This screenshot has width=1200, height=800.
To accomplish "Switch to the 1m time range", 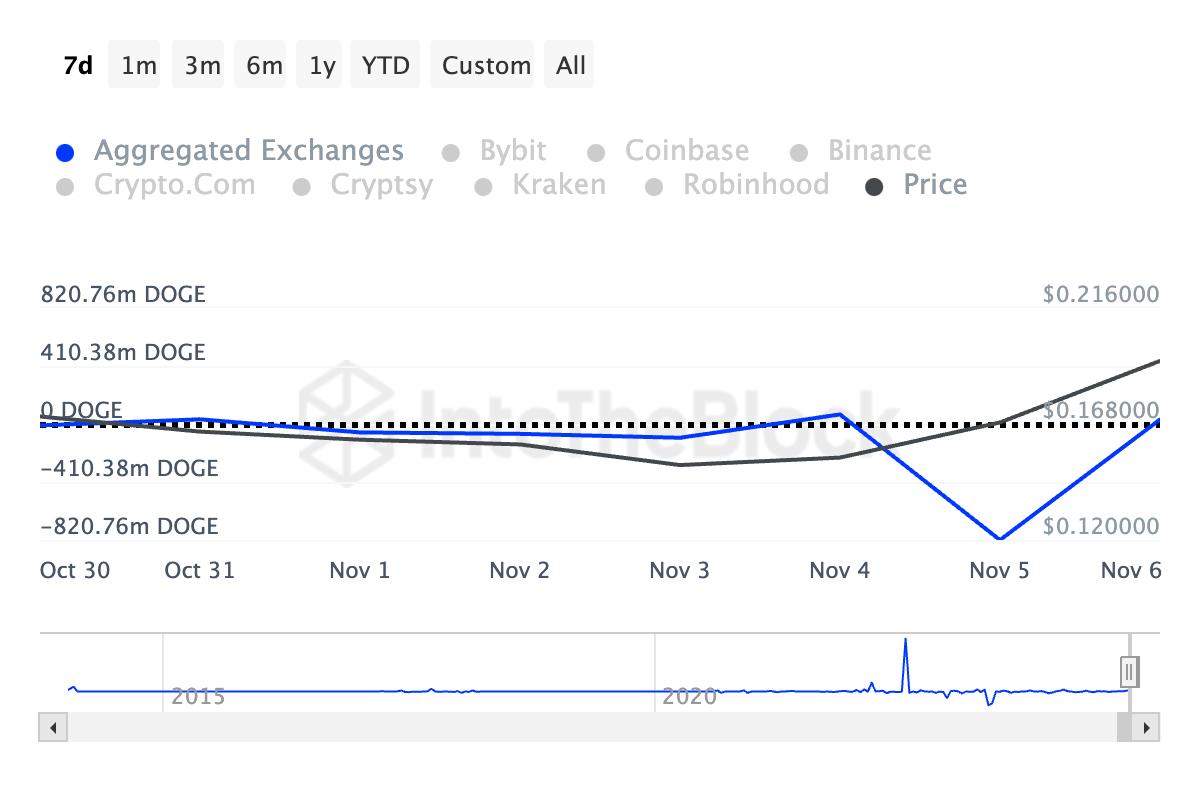I will pyautogui.click(x=139, y=66).
